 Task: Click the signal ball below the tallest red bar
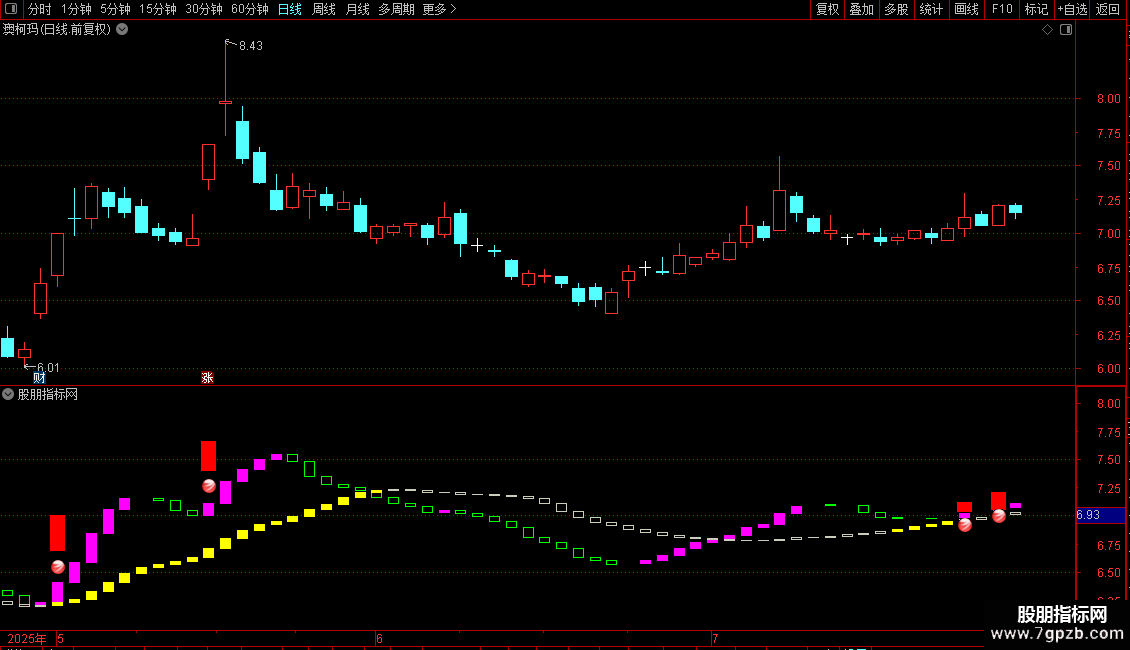208,486
